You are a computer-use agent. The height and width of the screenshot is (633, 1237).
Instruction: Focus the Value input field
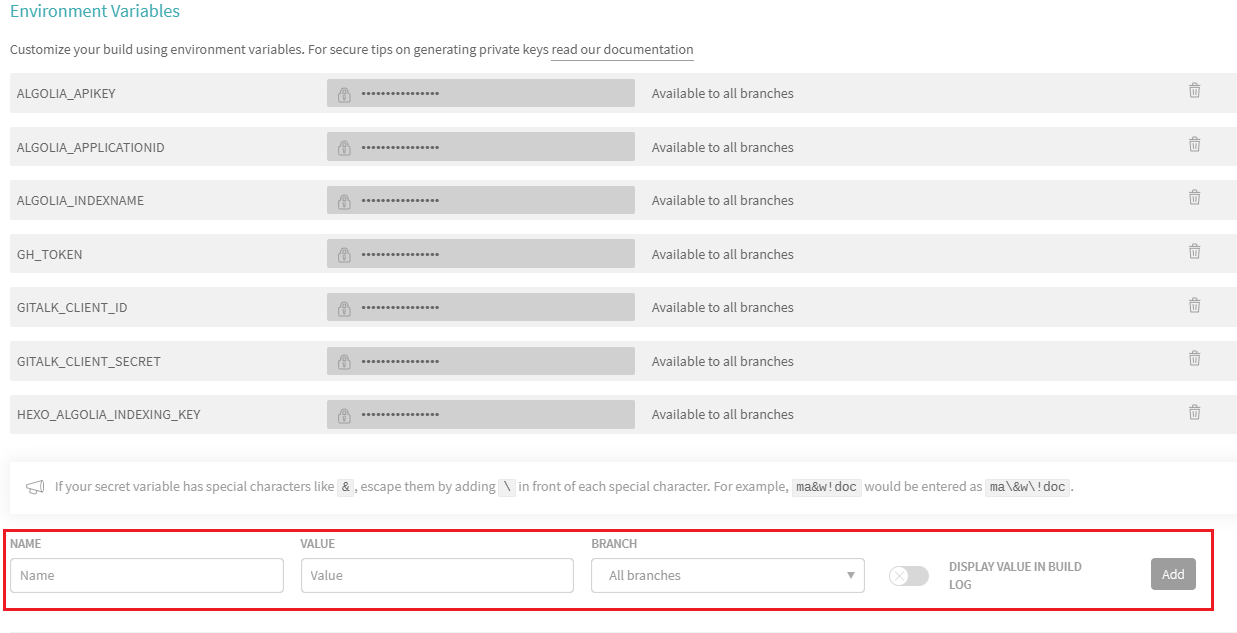[x=437, y=576]
